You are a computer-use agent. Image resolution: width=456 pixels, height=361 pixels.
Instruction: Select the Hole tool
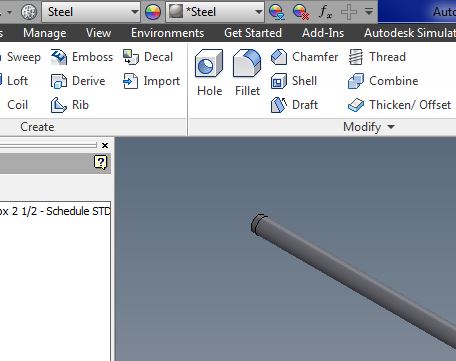pyautogui.click(x=209, y=73)
